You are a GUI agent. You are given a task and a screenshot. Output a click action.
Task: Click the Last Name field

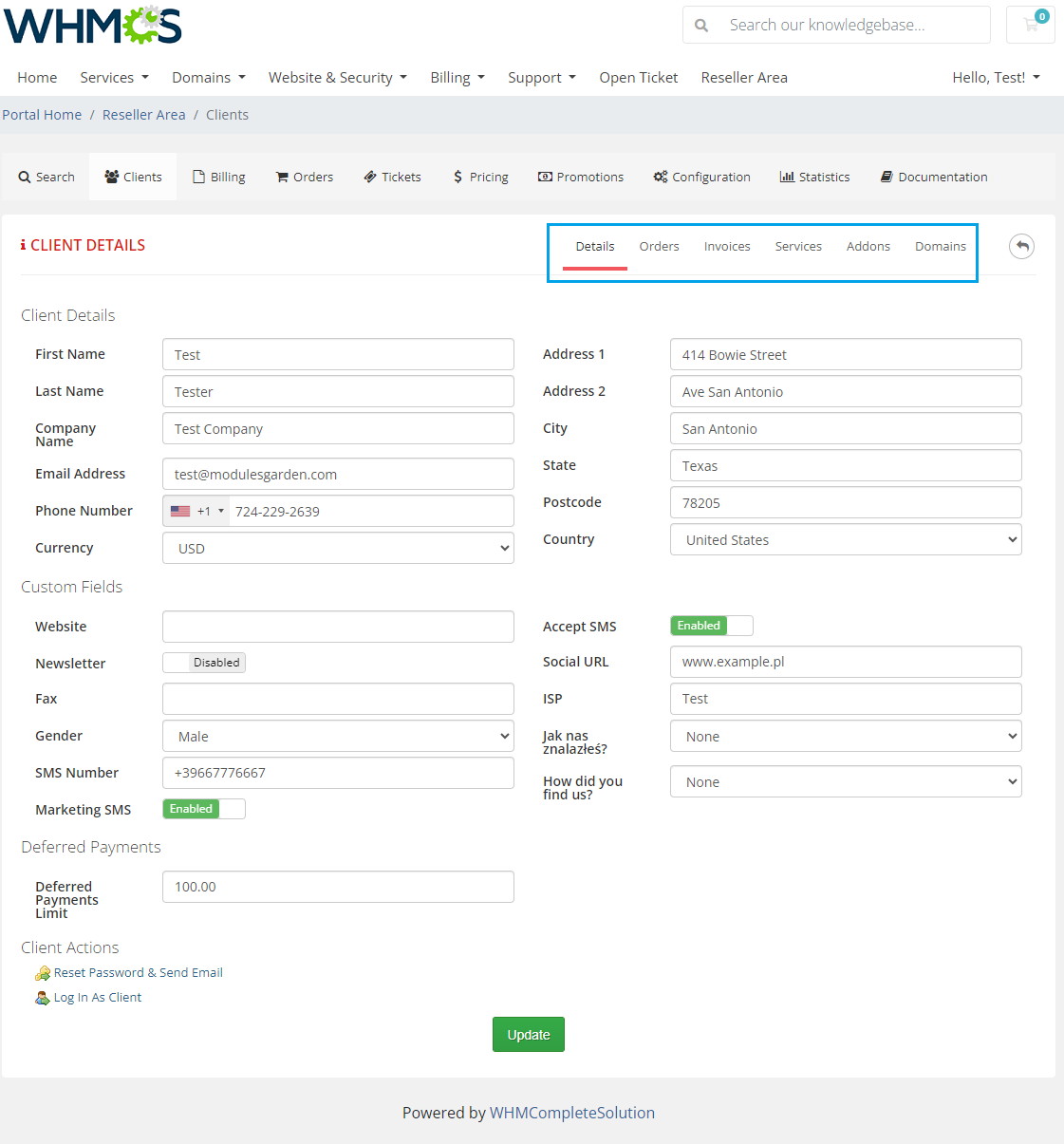click(x=338, y=391)
